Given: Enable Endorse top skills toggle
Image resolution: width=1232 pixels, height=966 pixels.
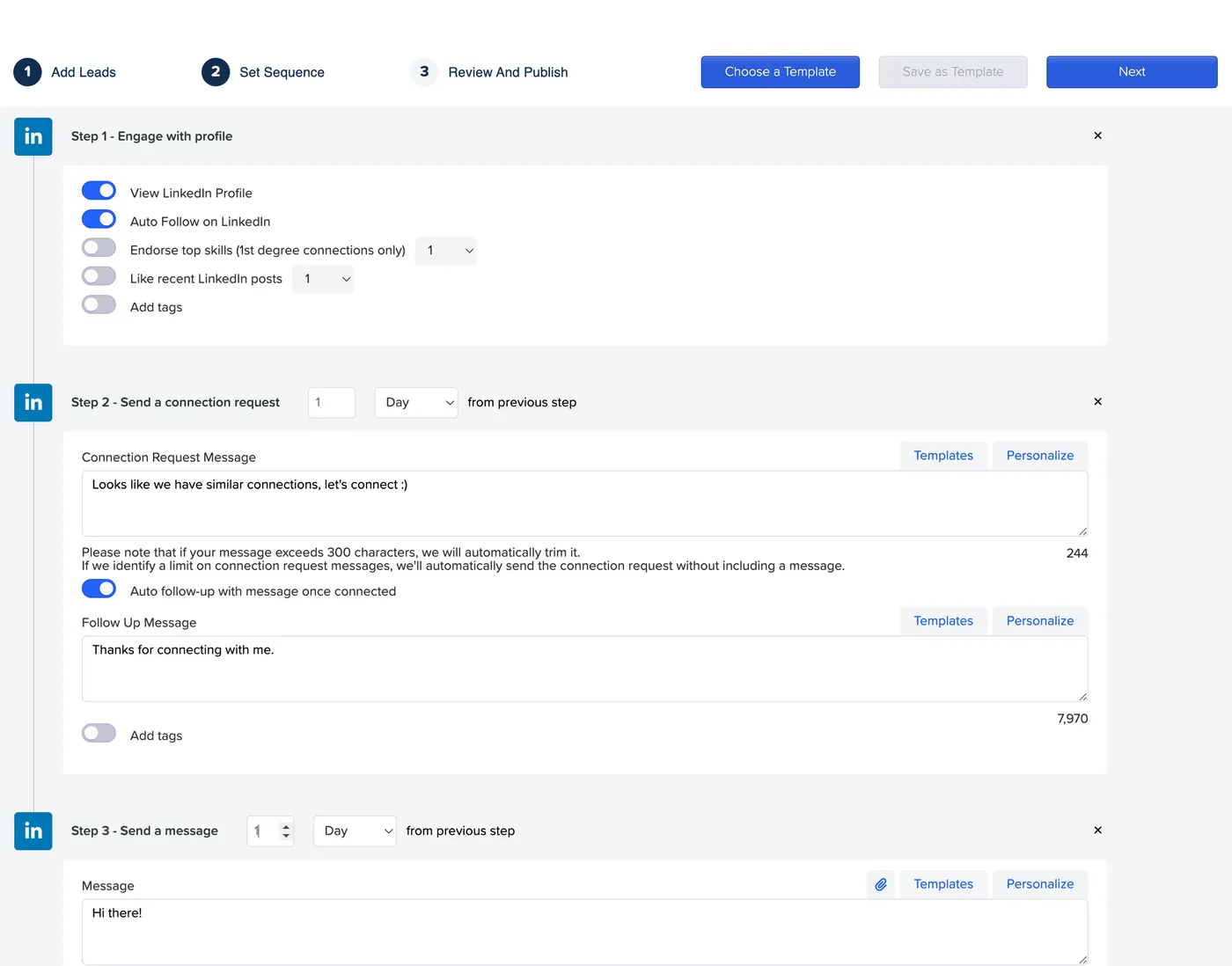Looking at the screenshot, I should [x=99, y=247].
